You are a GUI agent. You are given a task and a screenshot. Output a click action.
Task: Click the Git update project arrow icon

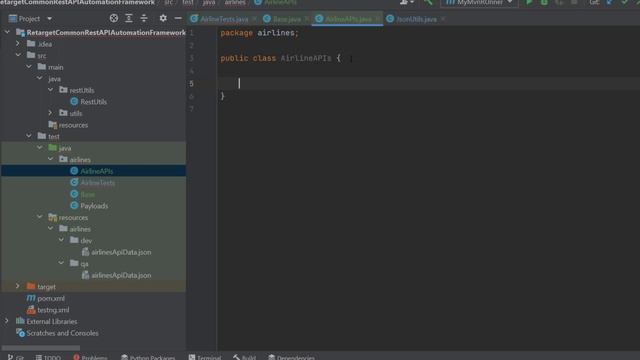click(x=609, y=2)
